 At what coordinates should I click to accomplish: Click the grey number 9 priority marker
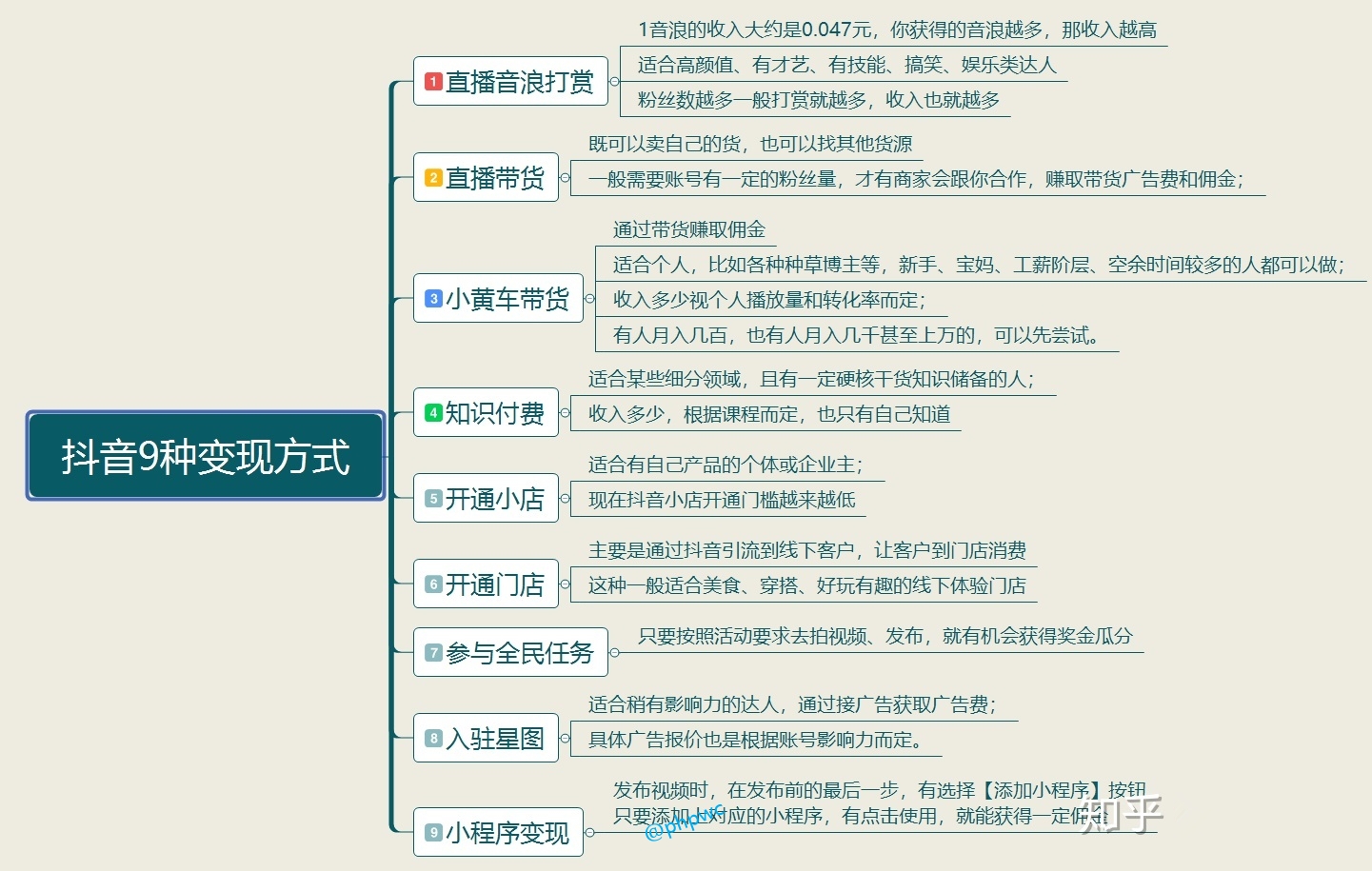433,833
